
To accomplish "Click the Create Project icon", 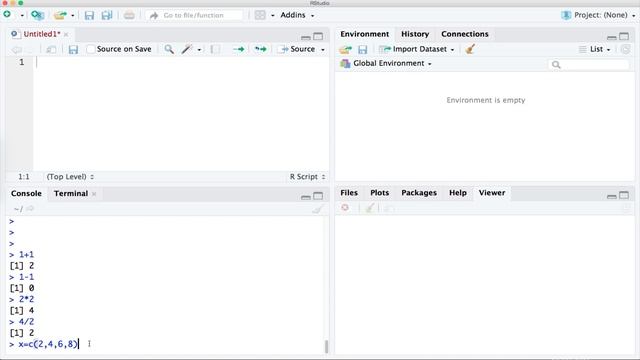I will pos(38,15).
